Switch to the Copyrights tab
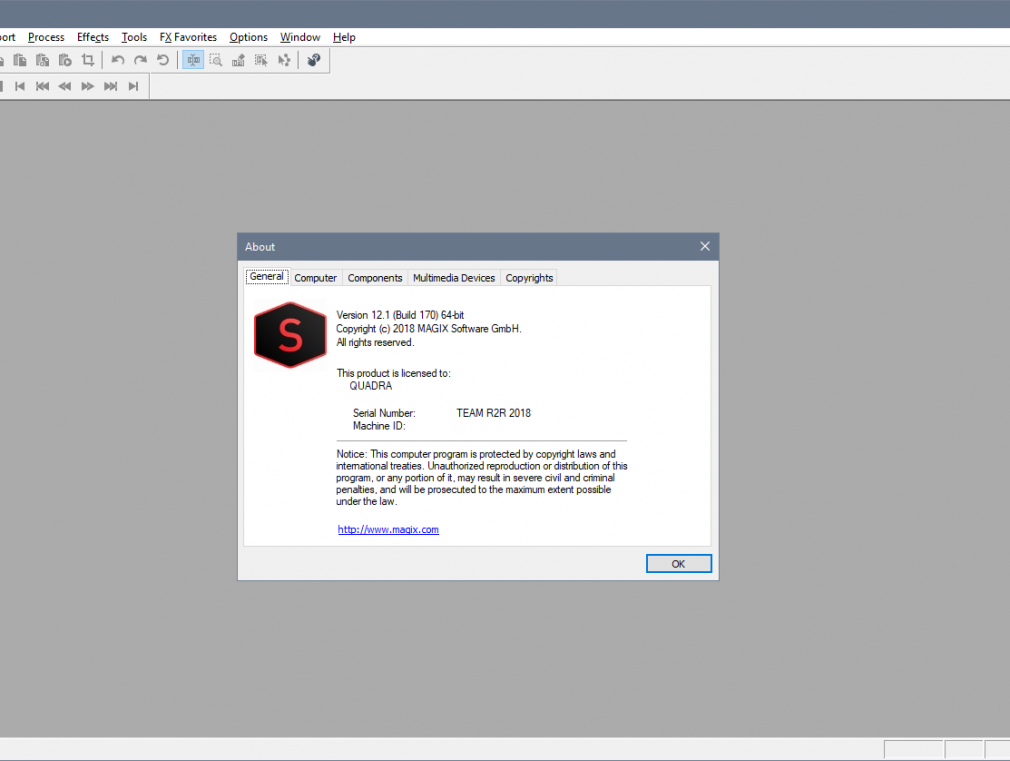Image resolution: width=1010 pixels, height=761 pixels. tap(529, 278)
